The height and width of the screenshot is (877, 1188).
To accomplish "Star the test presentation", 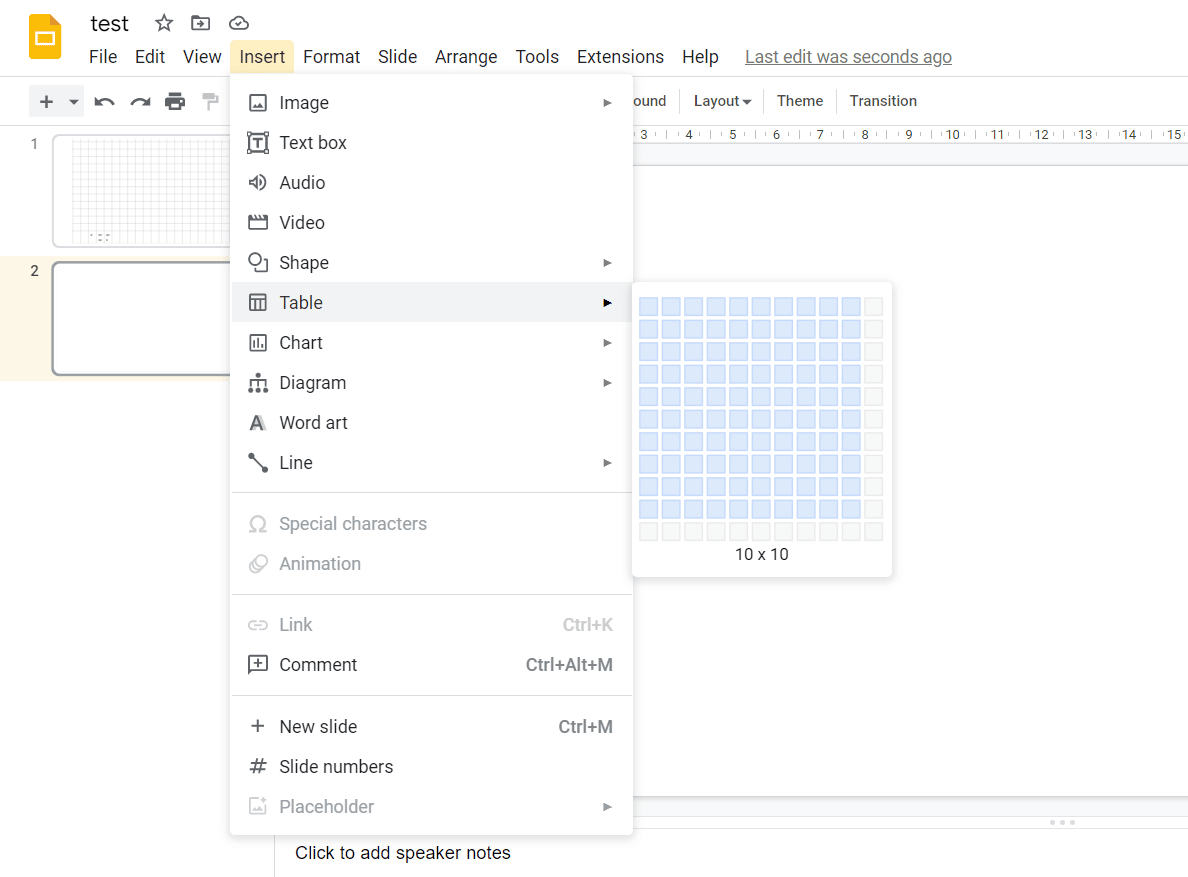I will pyautogui.click(x=164, y=23).
